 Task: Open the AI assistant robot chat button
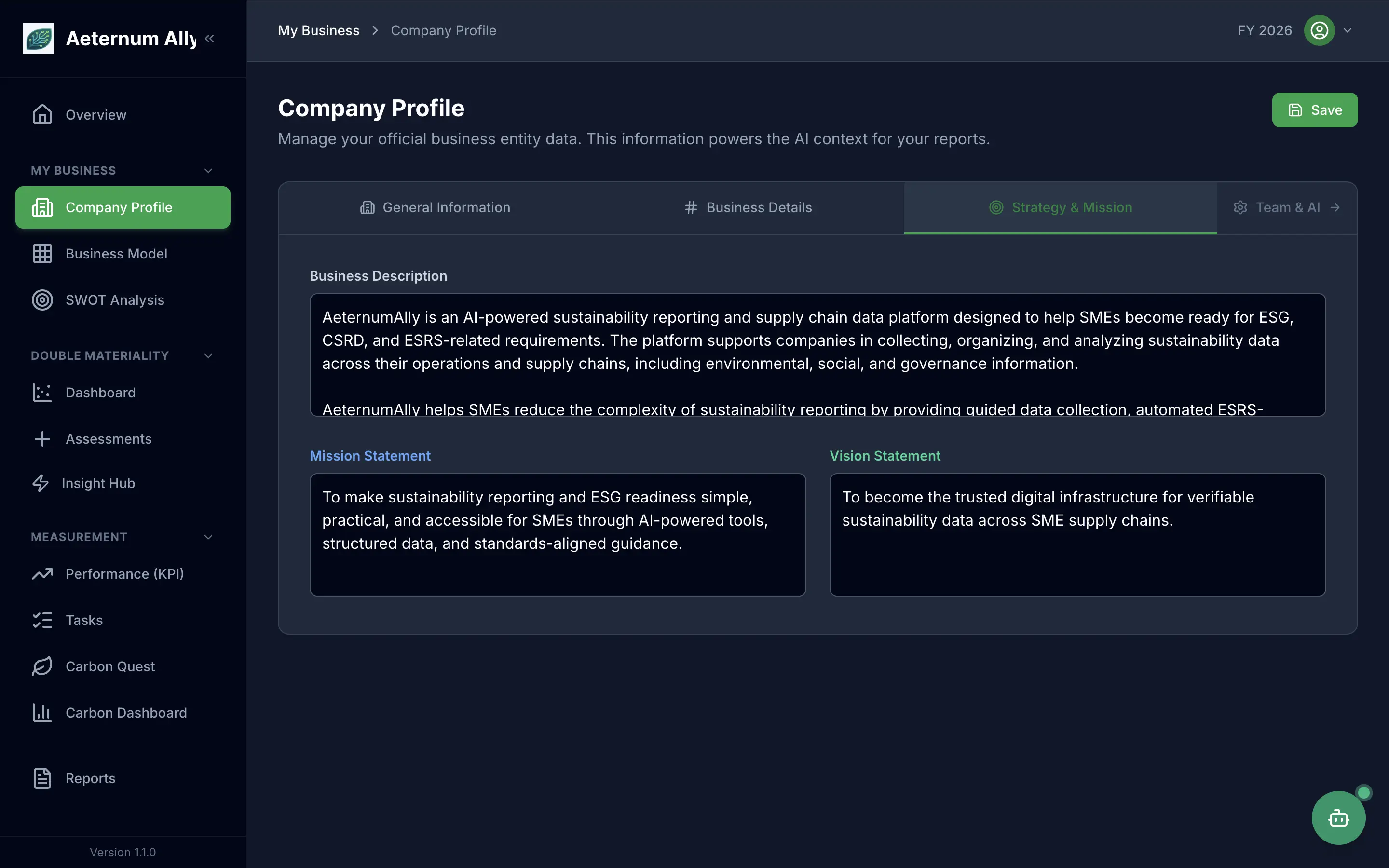pos(1338,817)
